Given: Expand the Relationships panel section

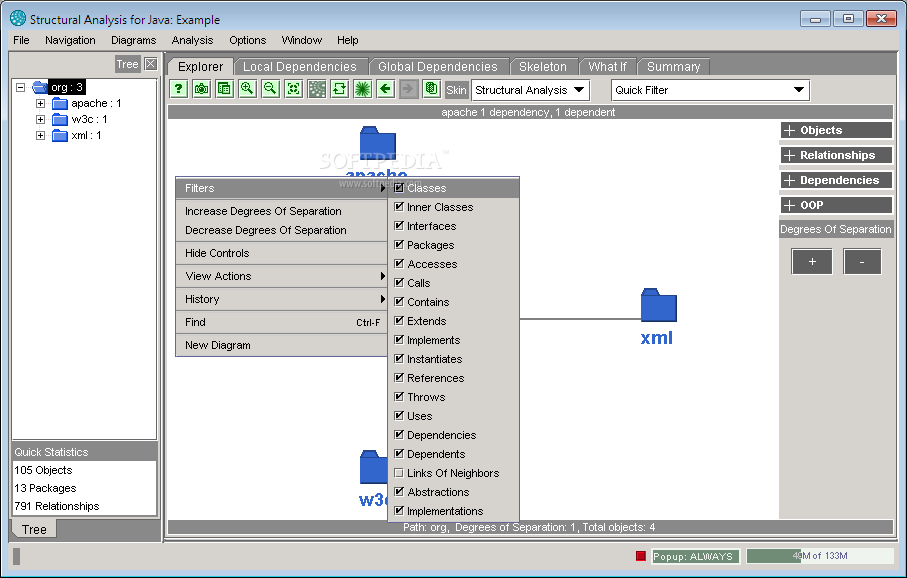Looking at the screenshot, I should (836, 155).
